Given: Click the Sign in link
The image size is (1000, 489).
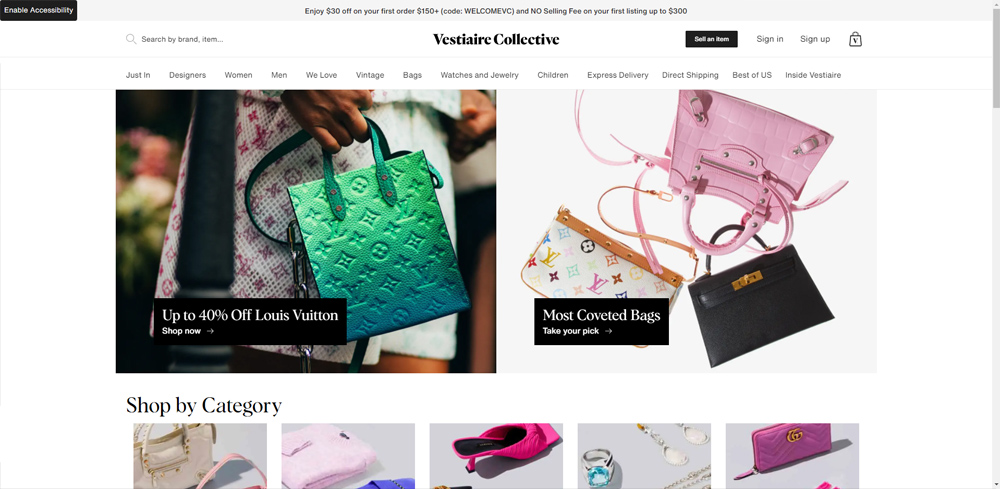Looking at the screenshot, I should pos(770,39).
